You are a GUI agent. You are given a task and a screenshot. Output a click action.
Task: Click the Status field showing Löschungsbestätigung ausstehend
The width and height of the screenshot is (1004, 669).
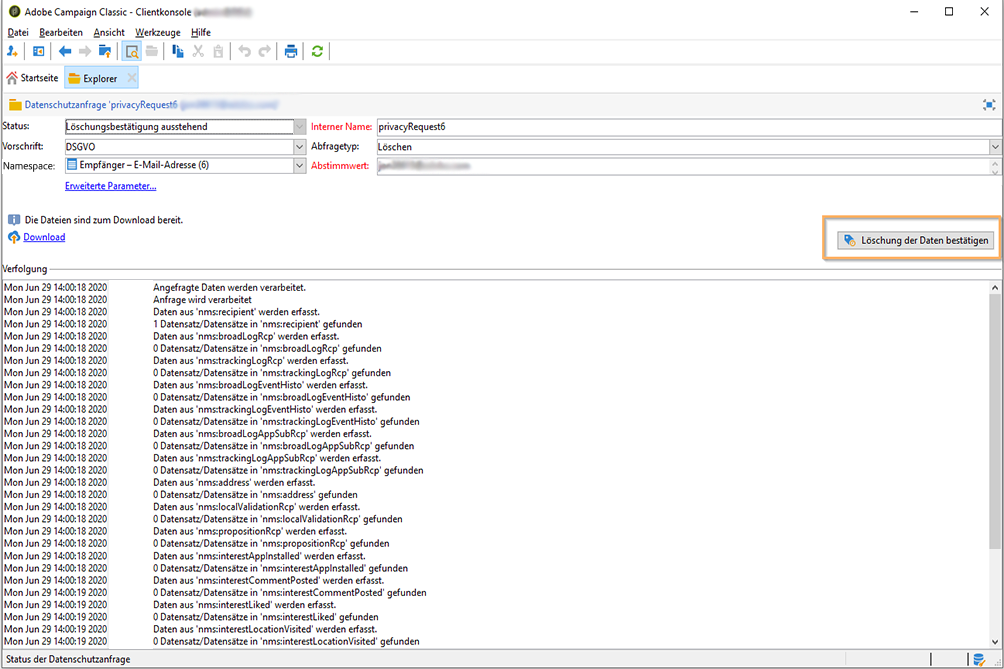click(179, 127)
